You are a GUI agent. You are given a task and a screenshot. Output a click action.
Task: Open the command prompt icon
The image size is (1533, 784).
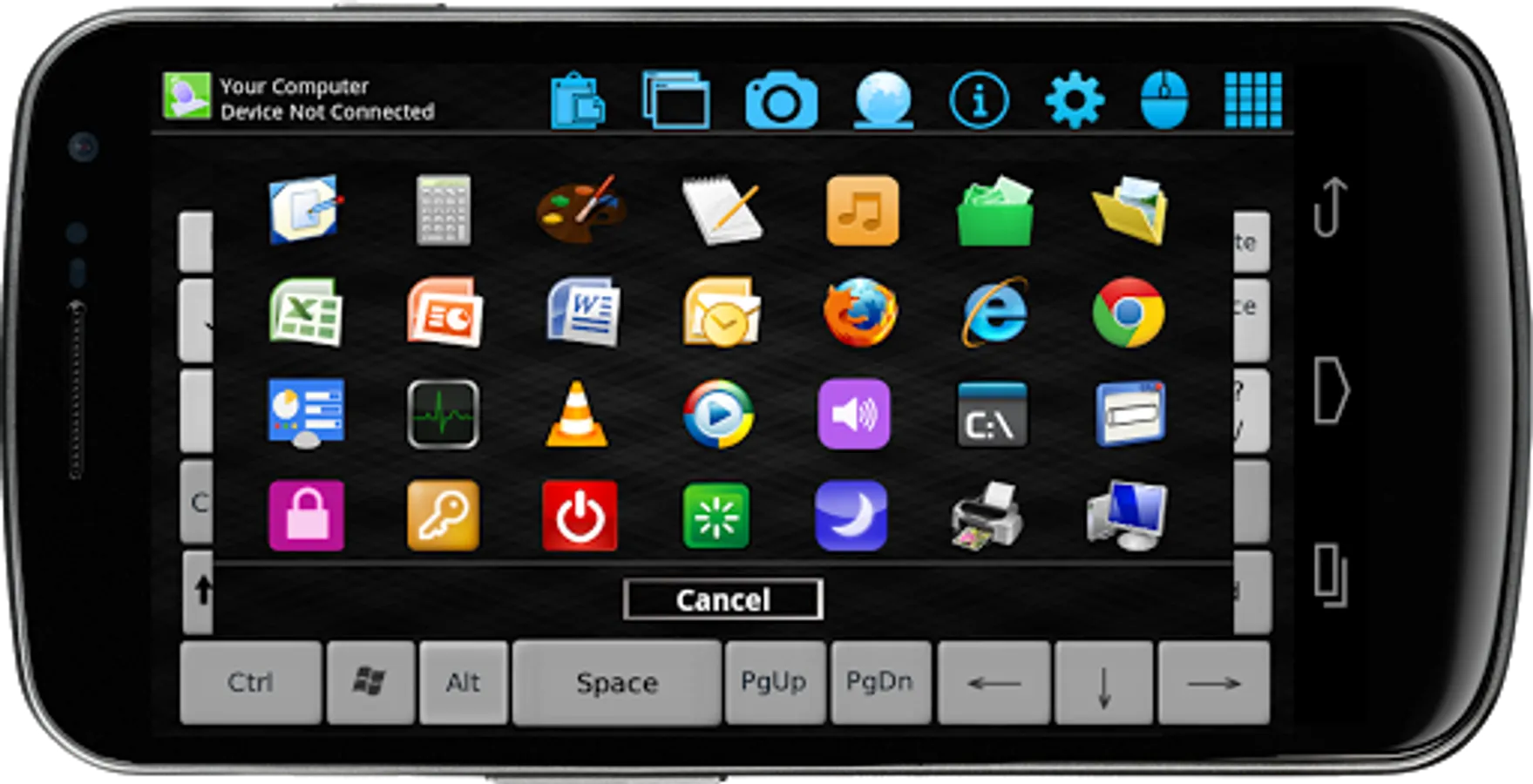click(x=992, y=415)
